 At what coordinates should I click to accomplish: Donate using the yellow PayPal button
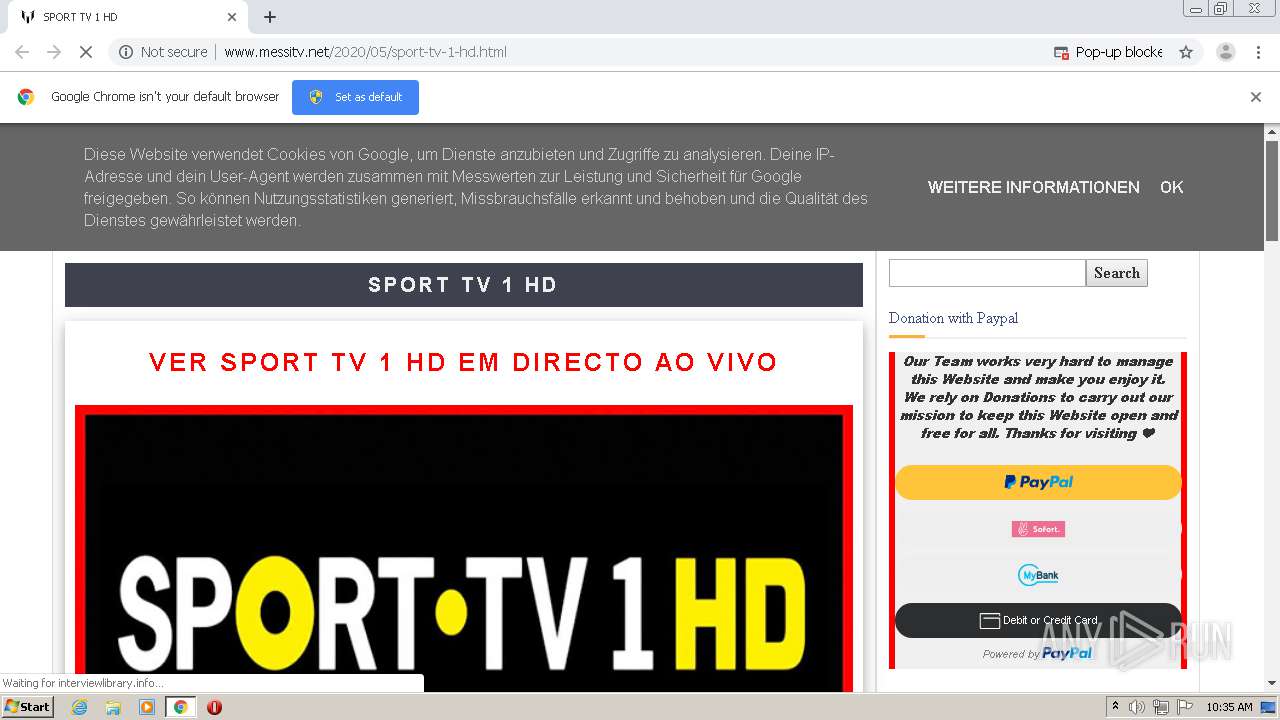click(x=1038, y=482)
